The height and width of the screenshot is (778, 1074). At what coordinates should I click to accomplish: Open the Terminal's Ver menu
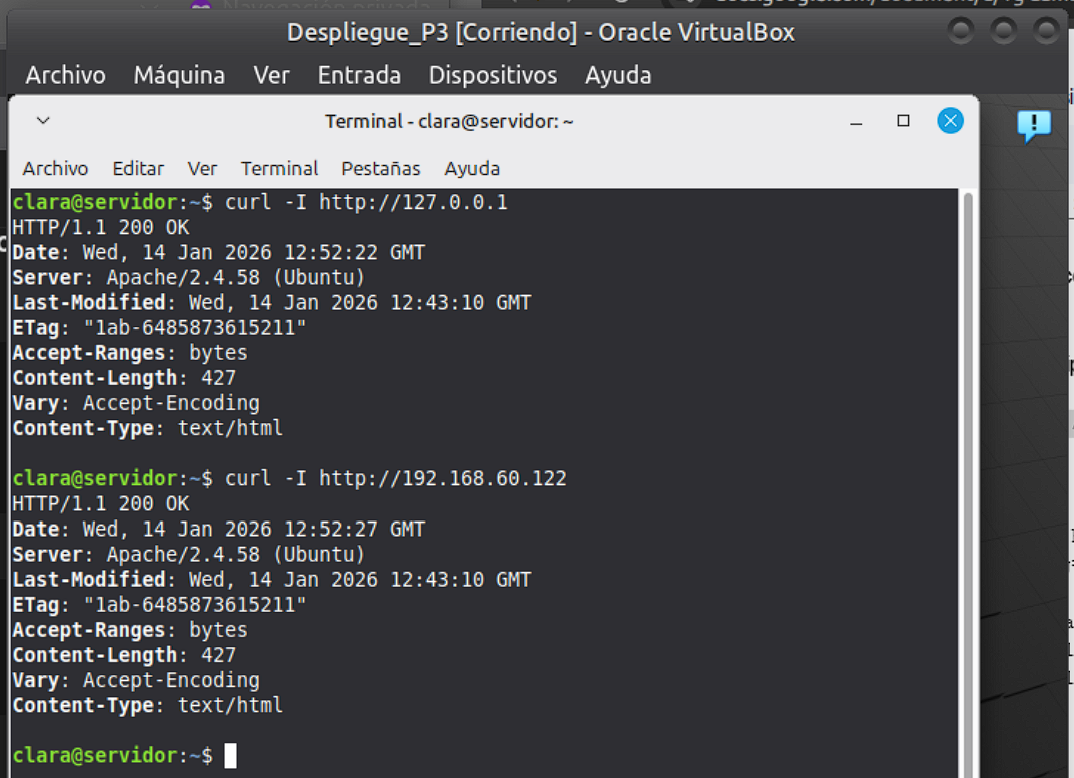click(202, 168)
